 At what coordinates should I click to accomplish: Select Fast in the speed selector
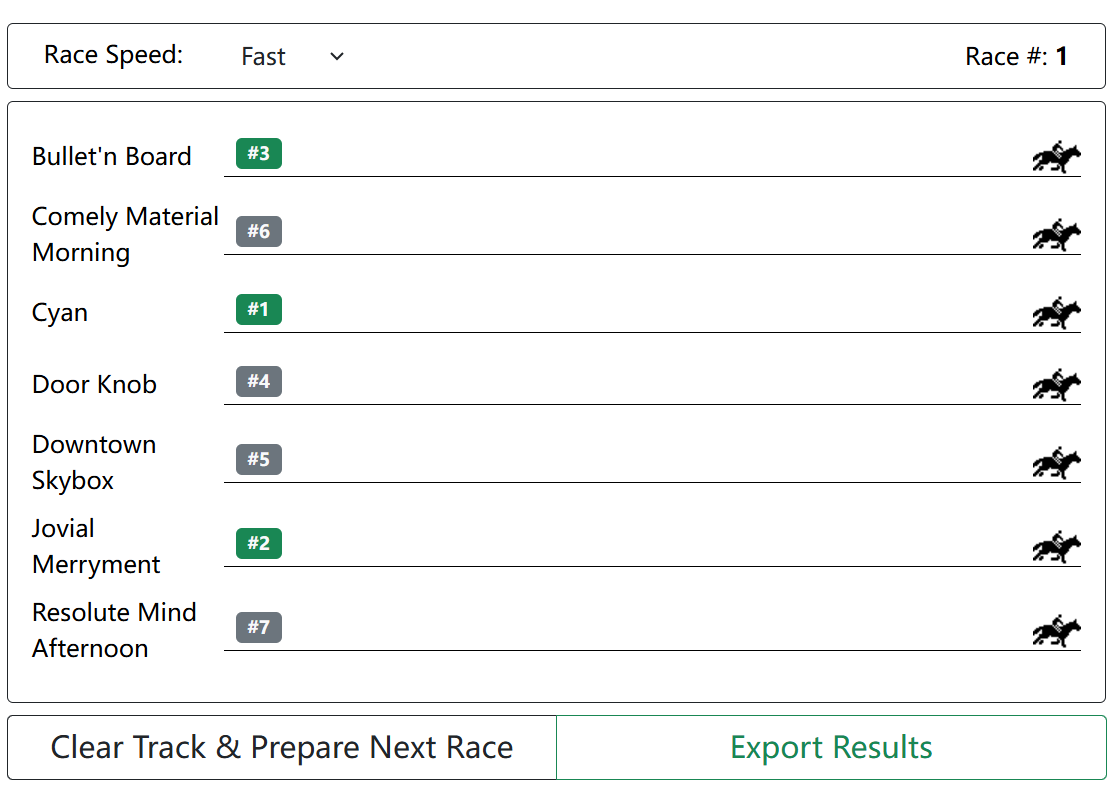click(263, 56)
